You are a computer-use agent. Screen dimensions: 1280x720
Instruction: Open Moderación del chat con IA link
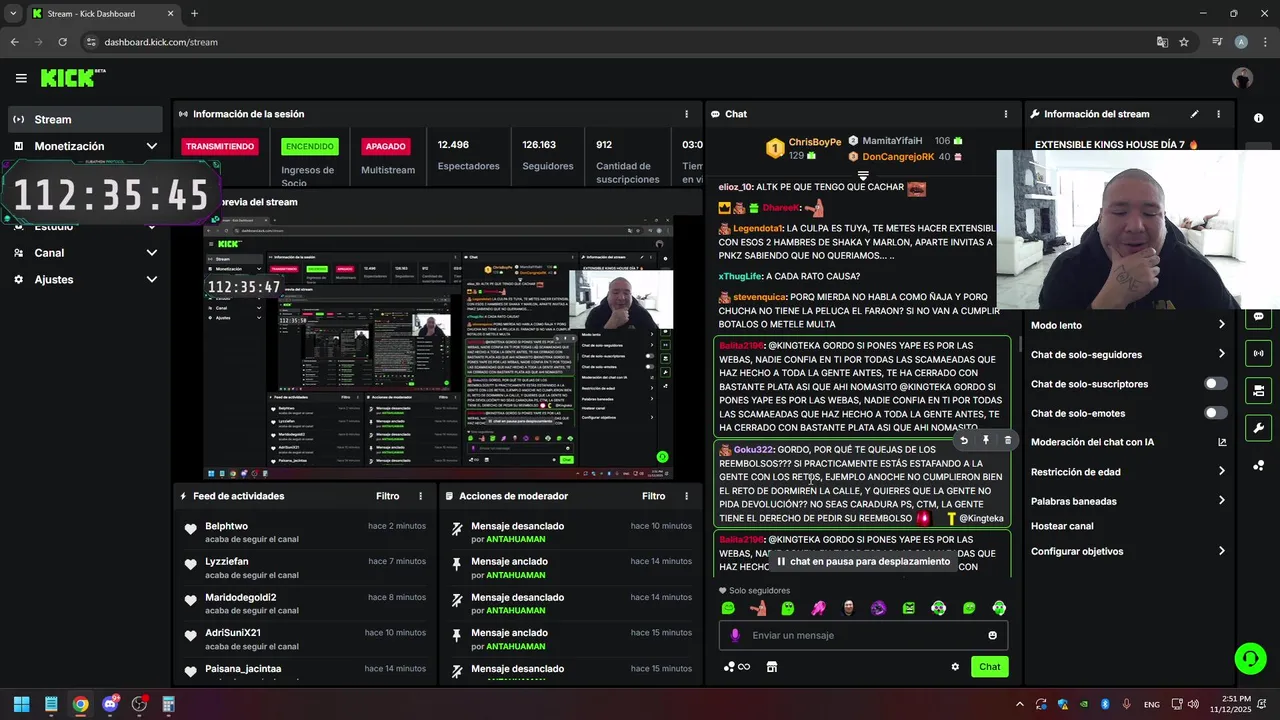pyautogui.click(x=1128, y=442)
